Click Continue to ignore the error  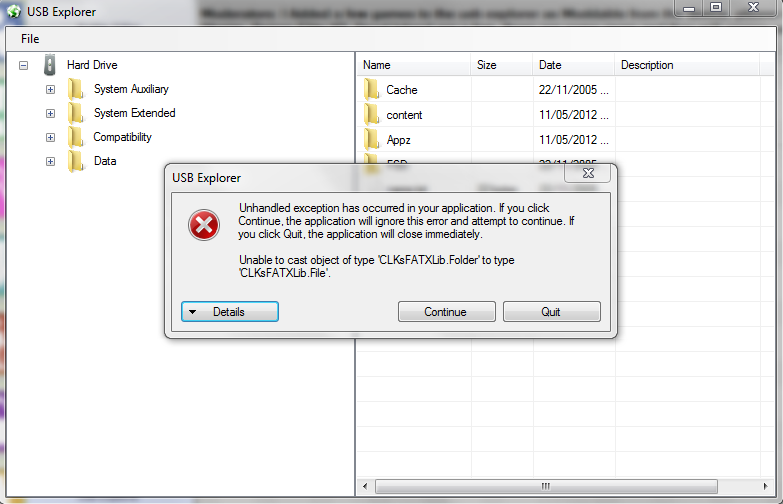pos(446,312)
